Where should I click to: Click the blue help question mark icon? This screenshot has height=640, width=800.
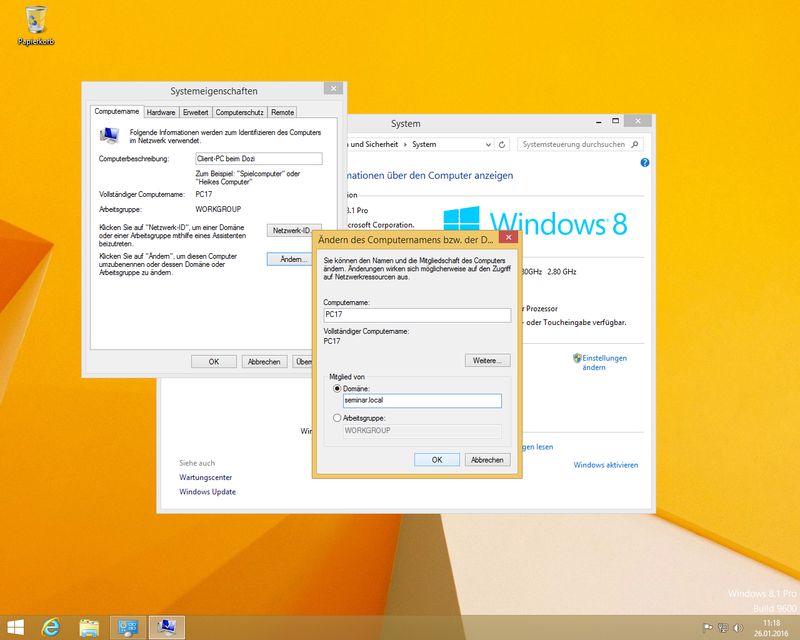point(645,162)
